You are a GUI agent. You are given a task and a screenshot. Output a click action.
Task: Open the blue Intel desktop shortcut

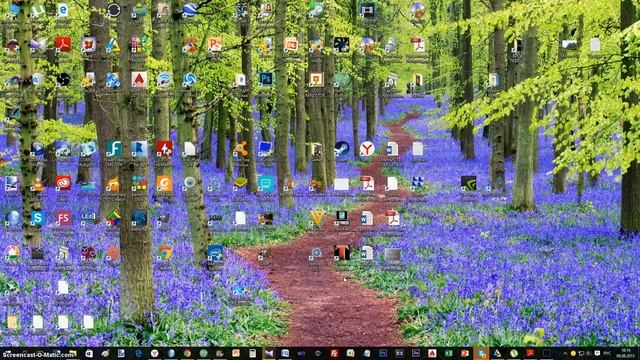coord(215,253)
